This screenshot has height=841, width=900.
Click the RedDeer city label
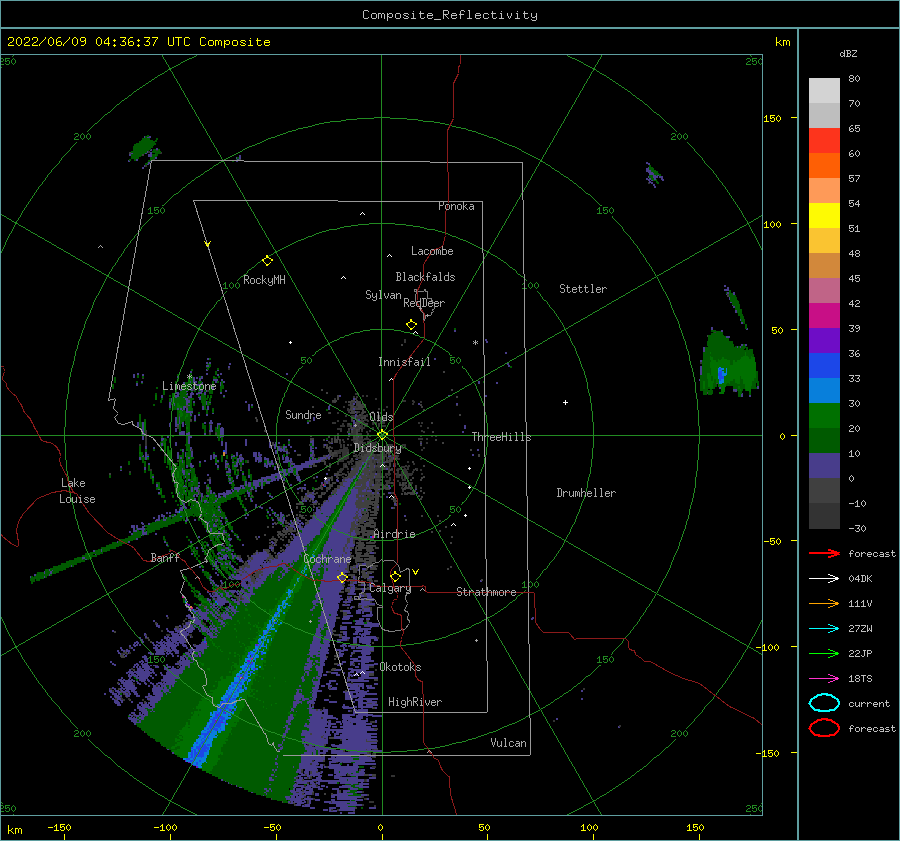[424, 303]
